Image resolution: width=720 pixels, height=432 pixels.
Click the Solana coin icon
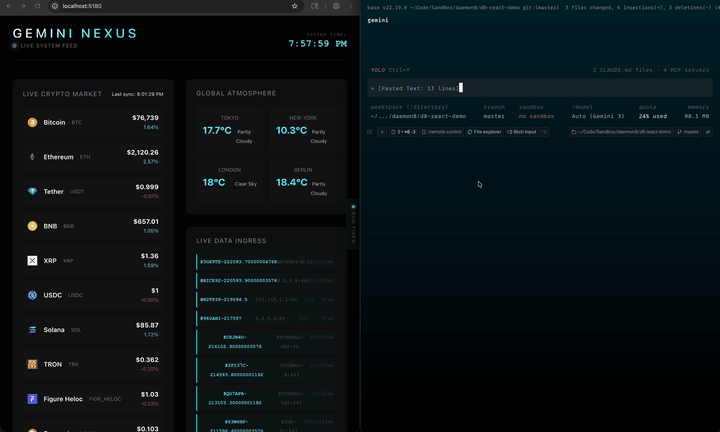point(32,330)
